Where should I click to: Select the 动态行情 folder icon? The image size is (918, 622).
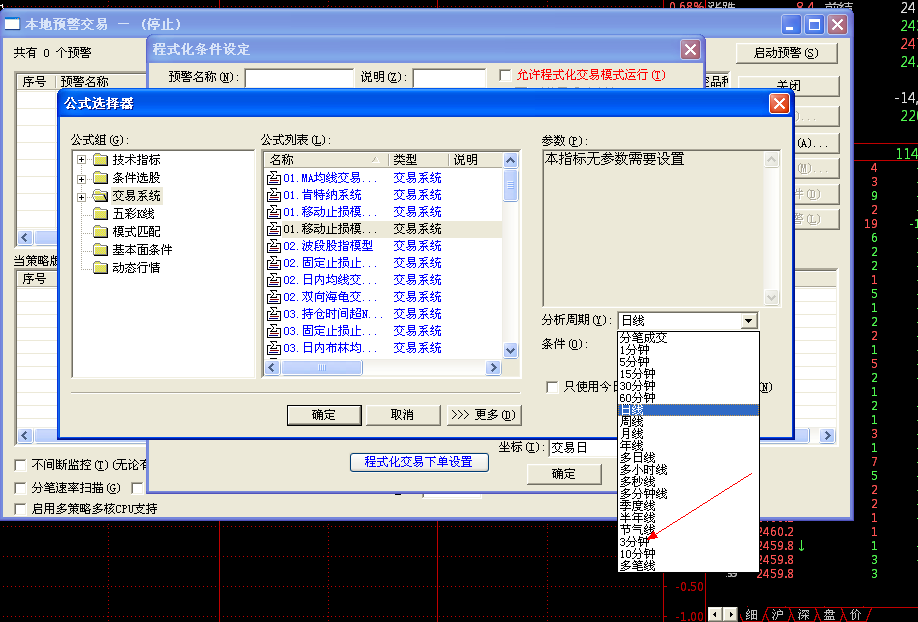click(100, 268)
